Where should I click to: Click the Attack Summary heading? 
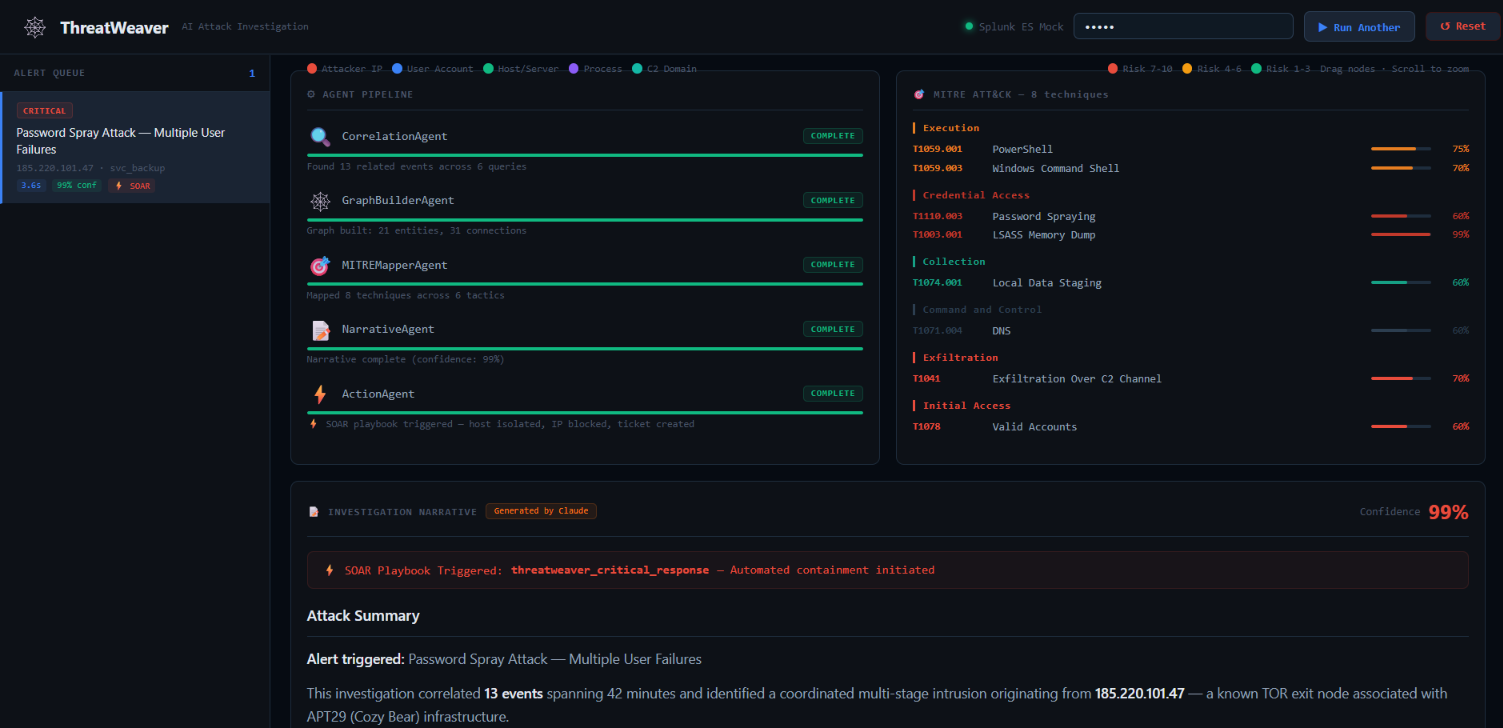click(363, 616)
